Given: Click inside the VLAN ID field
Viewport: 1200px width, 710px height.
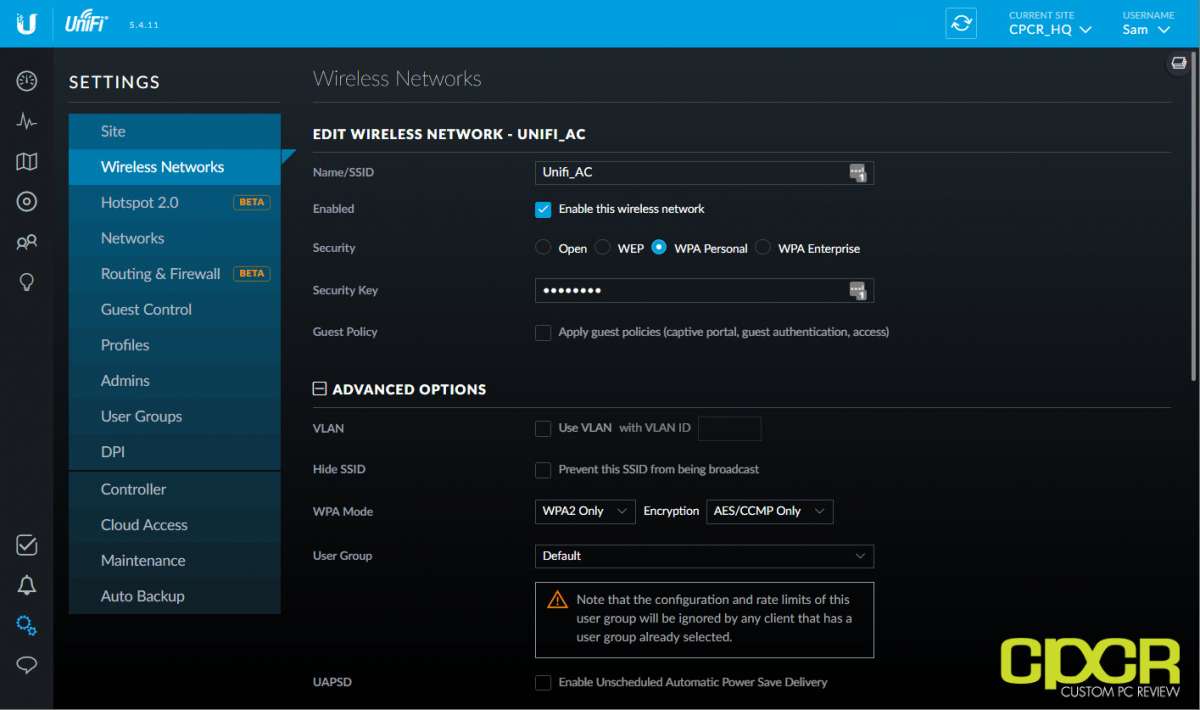Looking at the screenshot, I should [729, 428].
